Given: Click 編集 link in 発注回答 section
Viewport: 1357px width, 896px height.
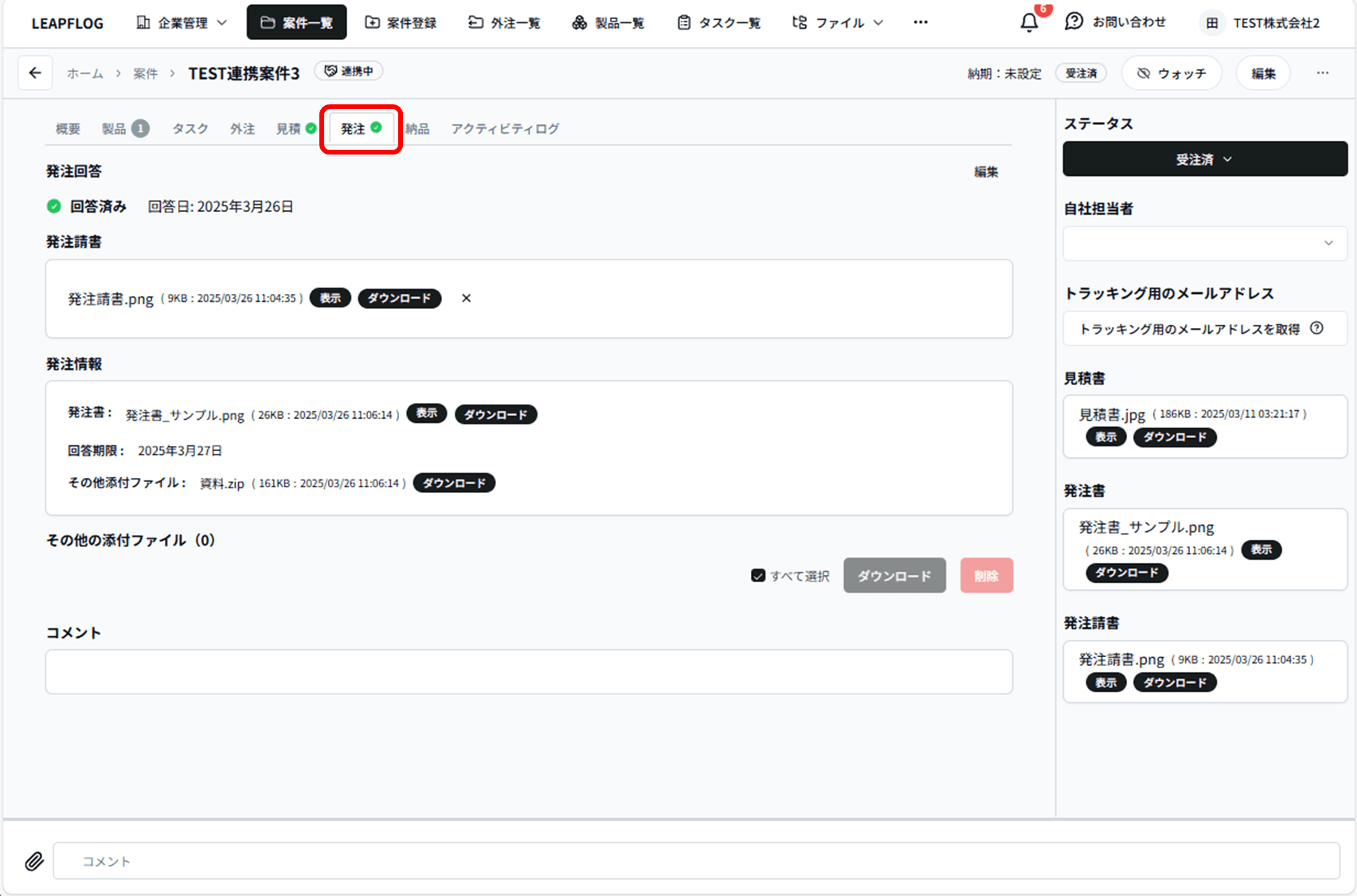Looking at the screenshot, I should pyautogui.click(x=986, y=172).
